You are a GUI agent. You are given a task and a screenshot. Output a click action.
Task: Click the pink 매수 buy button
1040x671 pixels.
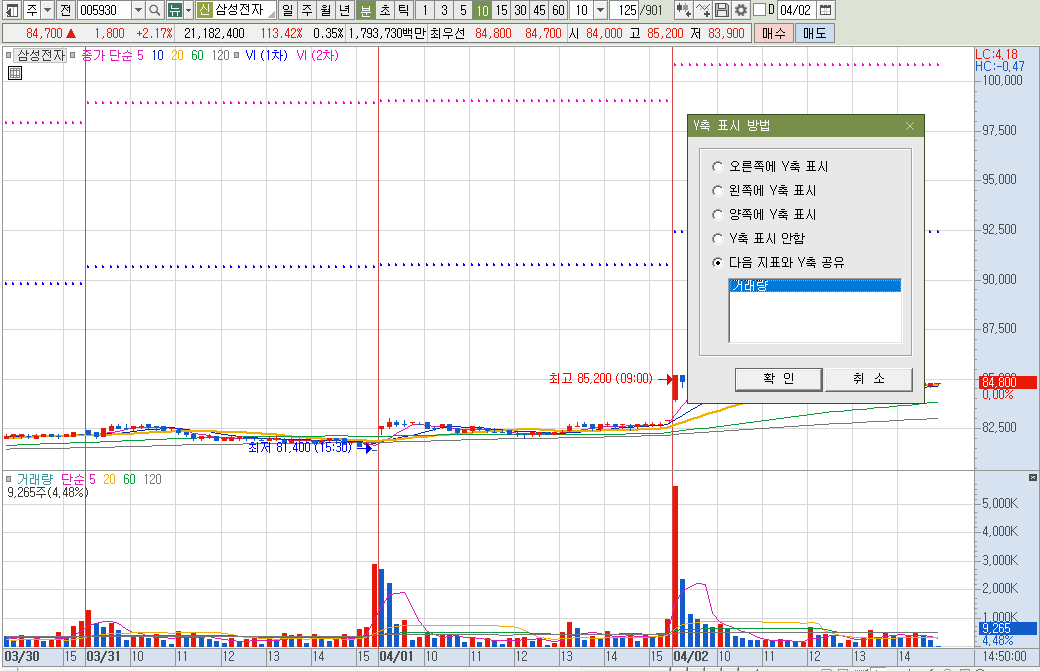click(773, 33)
